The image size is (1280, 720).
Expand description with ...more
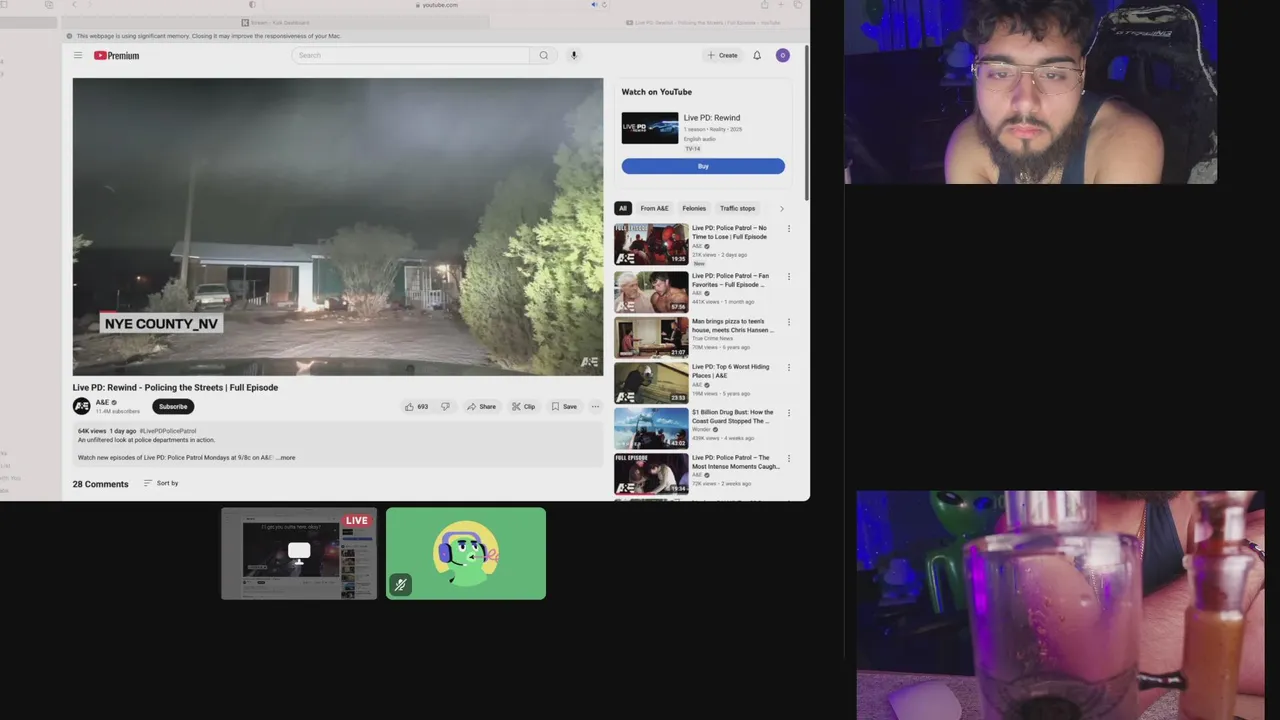click(x=286, y=457)
